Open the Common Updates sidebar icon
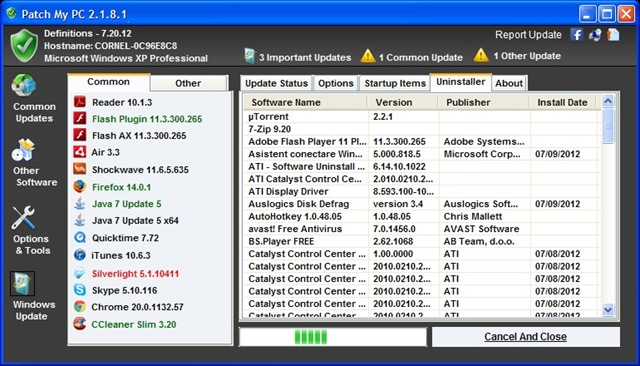Image resolution: width=640 pixels, height=366 pixels. (24, 85)
